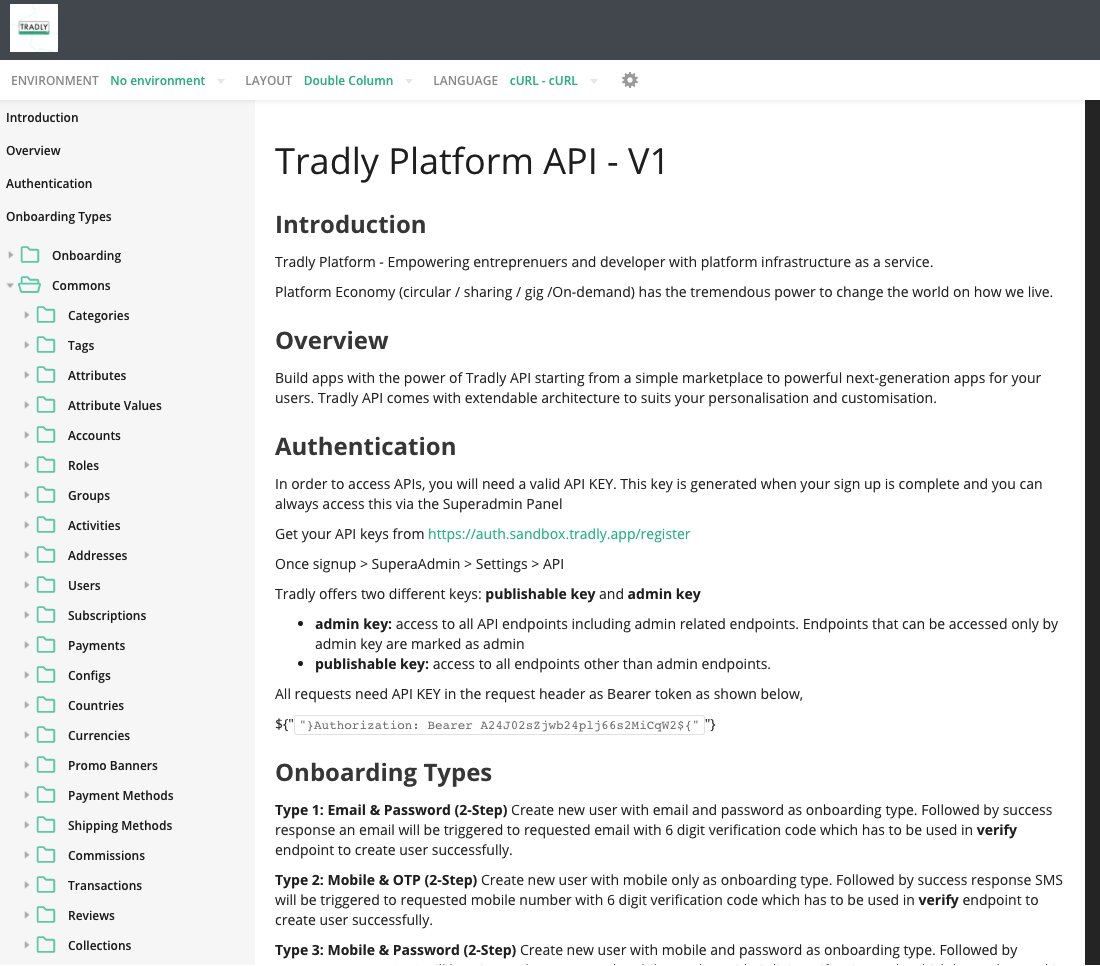
Task: Open the auth.sandbox.tradly.app register link
Action: [559, 533]
